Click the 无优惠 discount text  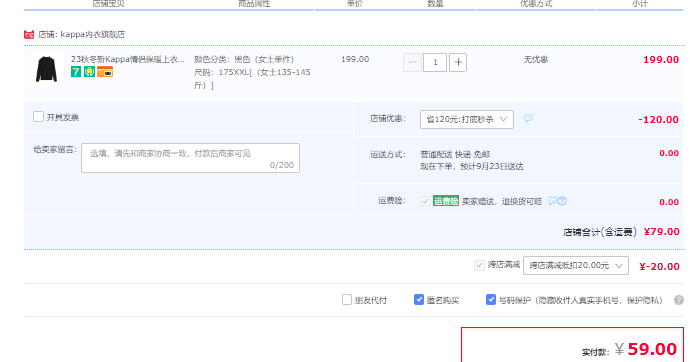click(x=536, y=59)
